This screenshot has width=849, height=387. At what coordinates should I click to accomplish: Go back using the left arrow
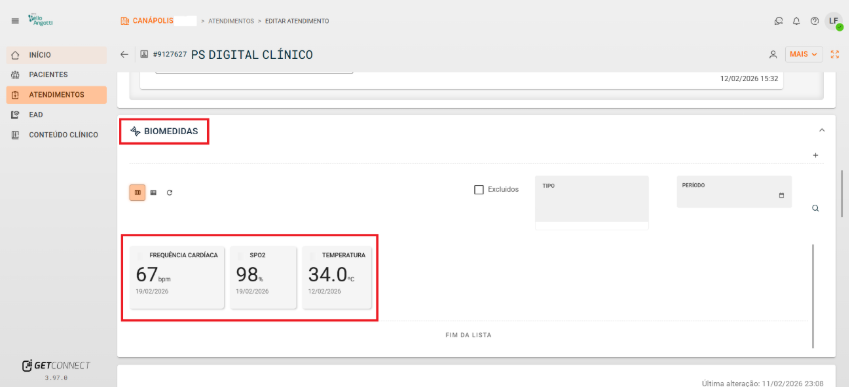[x=125, y=55]
